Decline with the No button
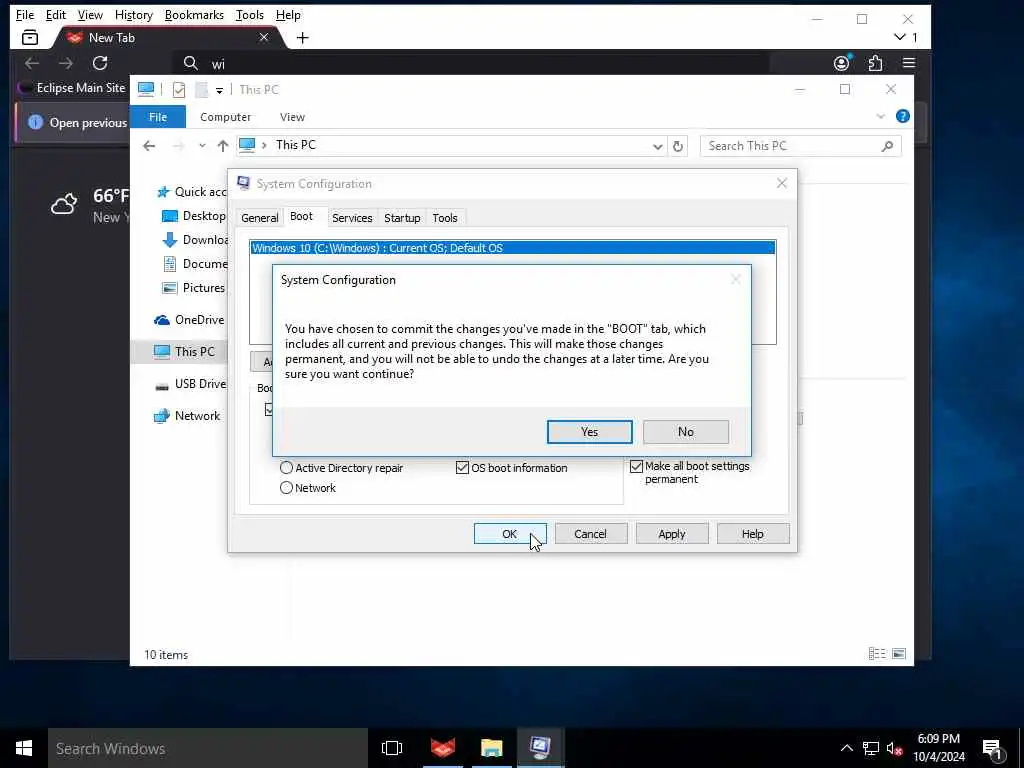 tap(685, 432)
